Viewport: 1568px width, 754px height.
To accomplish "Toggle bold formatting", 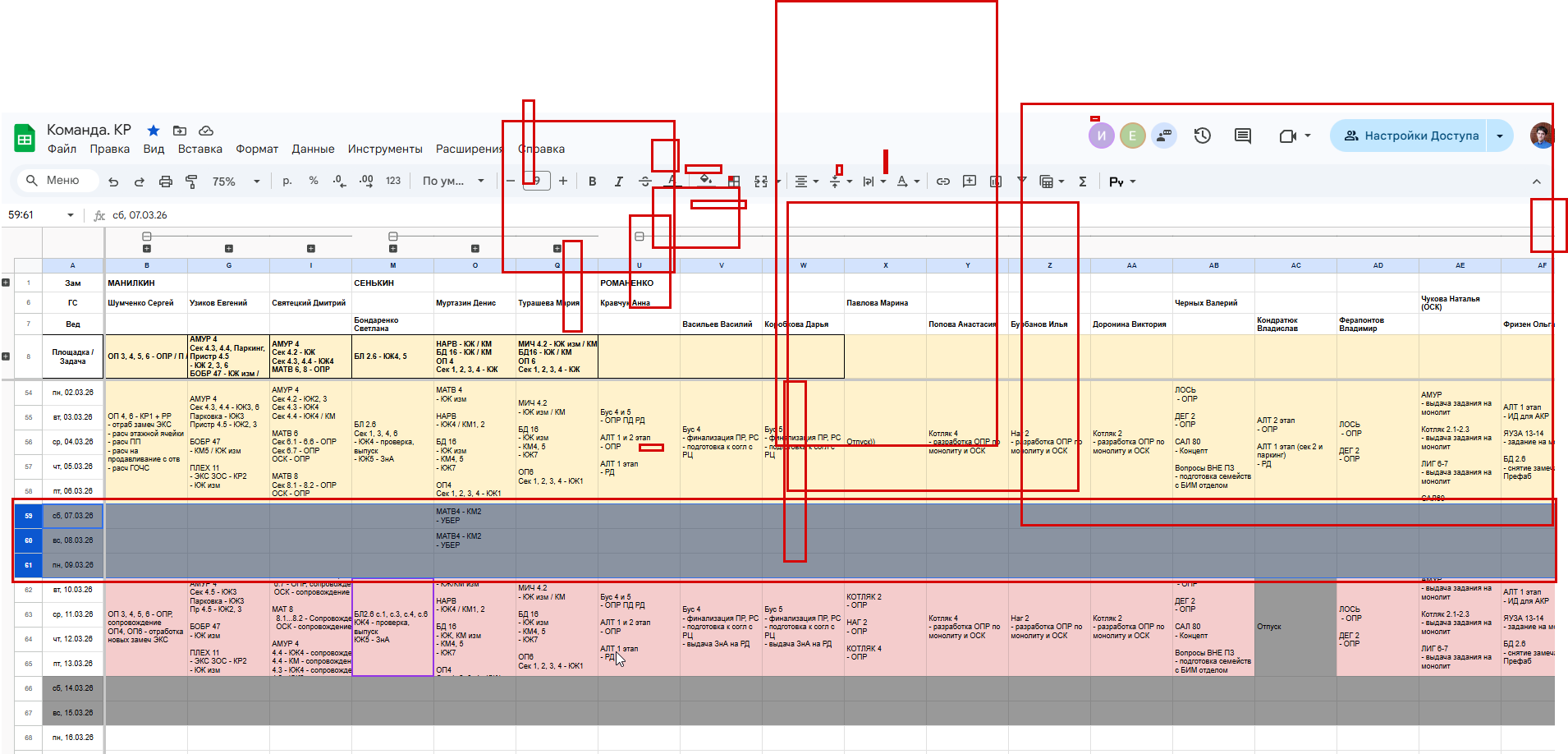I will [593, 182].
